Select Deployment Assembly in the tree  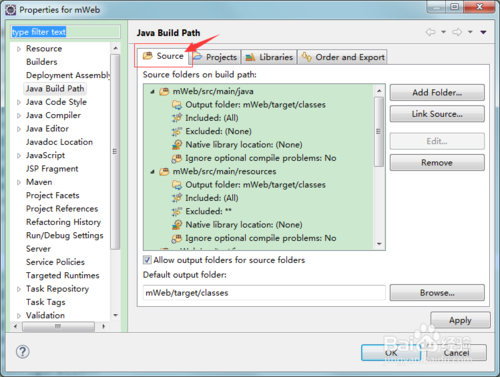[x=68, y=75]
